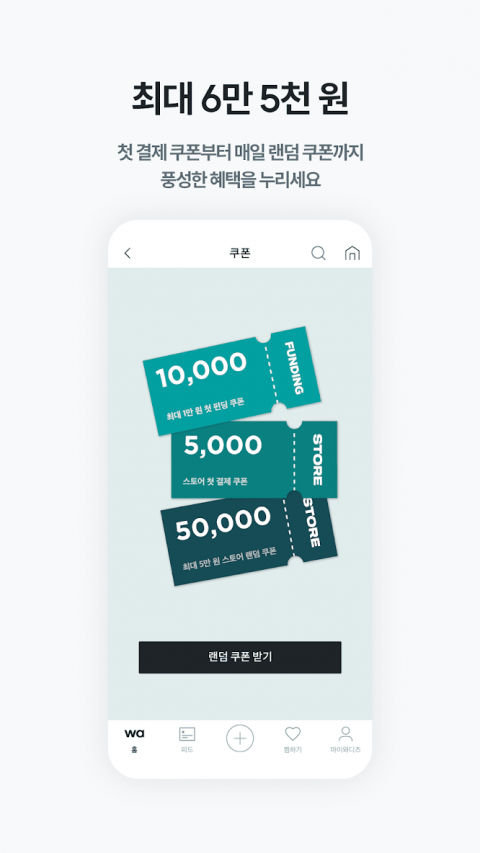480x853 pixels.
Task: Click the 최대 6만 5천 원 headline
Action: (240, 99)
